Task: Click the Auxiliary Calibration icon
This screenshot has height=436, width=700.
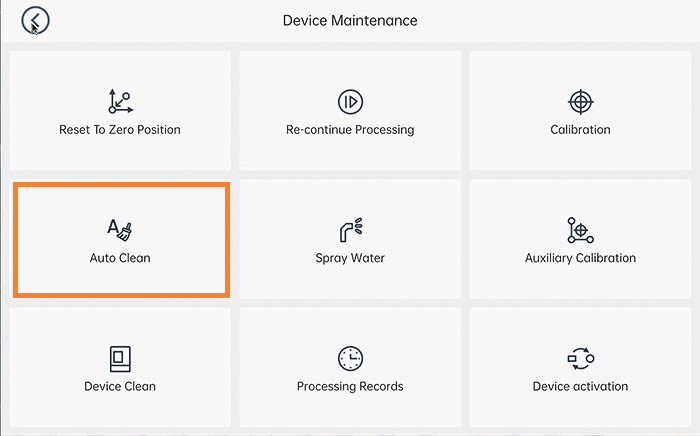Action: click(x=580, y=230)
